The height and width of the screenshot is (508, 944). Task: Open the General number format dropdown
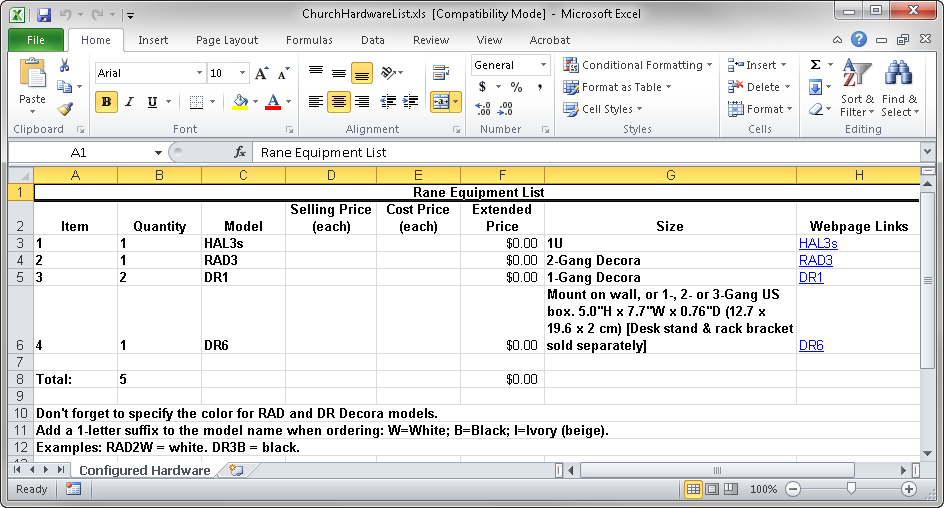(543, 65)
